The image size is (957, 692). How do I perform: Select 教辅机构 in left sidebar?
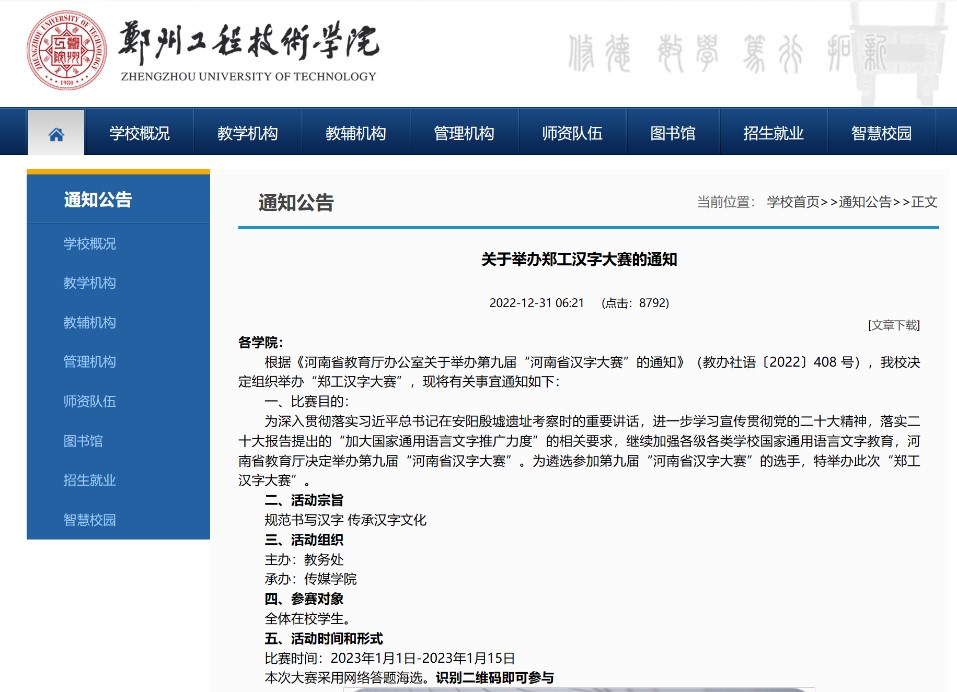point(90,322)
